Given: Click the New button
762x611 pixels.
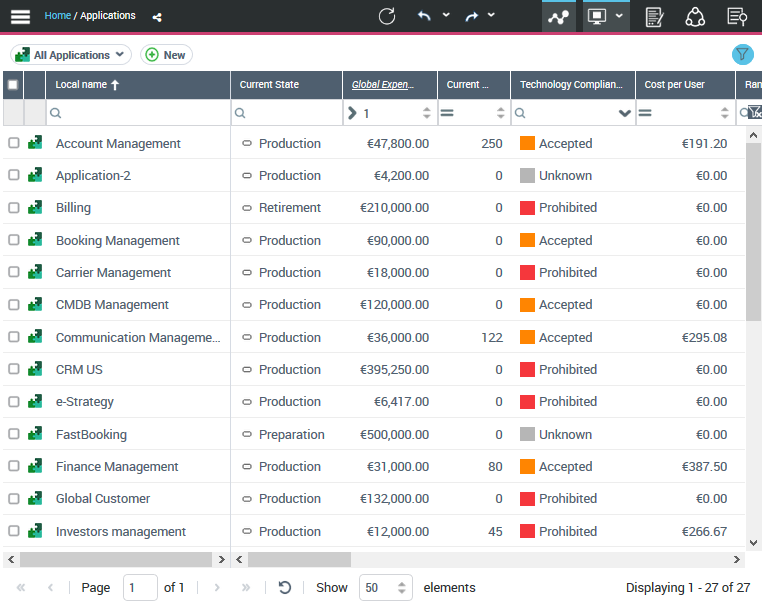Looking at the screenshot, I should [x=166, y=55].
